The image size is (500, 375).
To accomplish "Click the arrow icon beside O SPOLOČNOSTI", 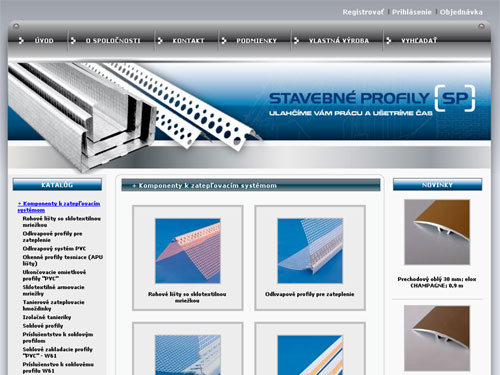I will [73, 41].
